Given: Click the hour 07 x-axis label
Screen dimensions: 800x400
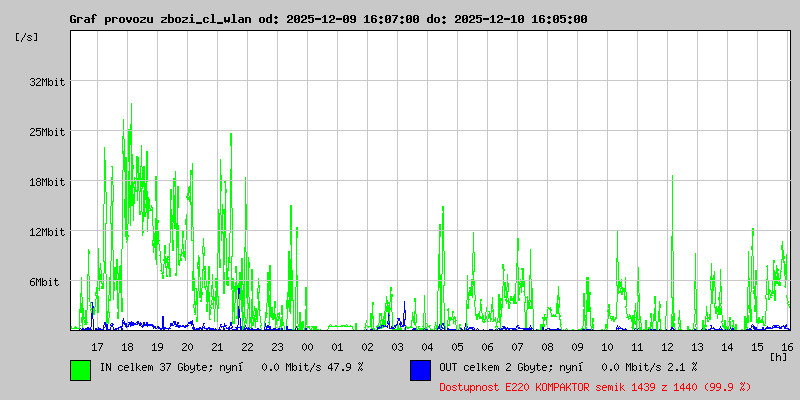Looking at the screenshot, I should pyautogui.click(x=517, y=347).
